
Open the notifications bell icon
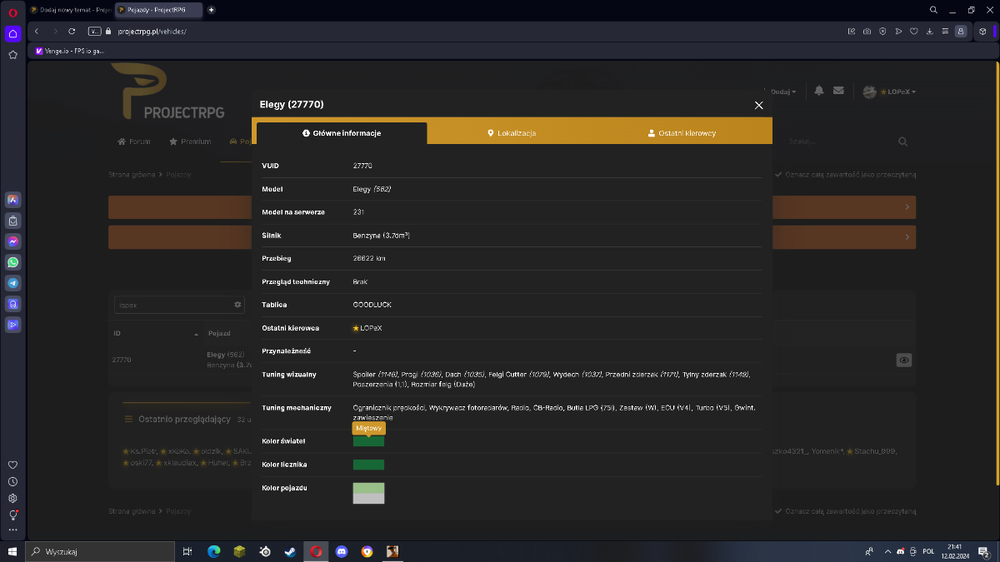[x=819, y=91]
